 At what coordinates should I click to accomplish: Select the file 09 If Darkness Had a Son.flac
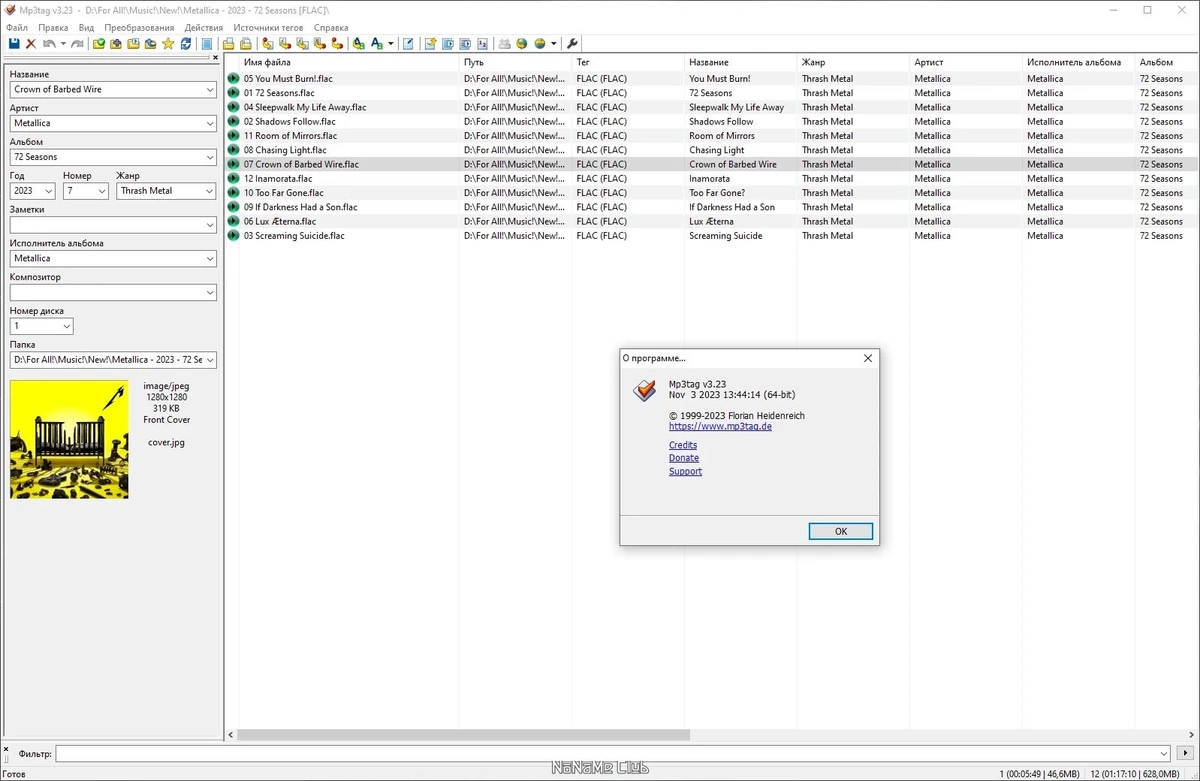pos(300,207)
